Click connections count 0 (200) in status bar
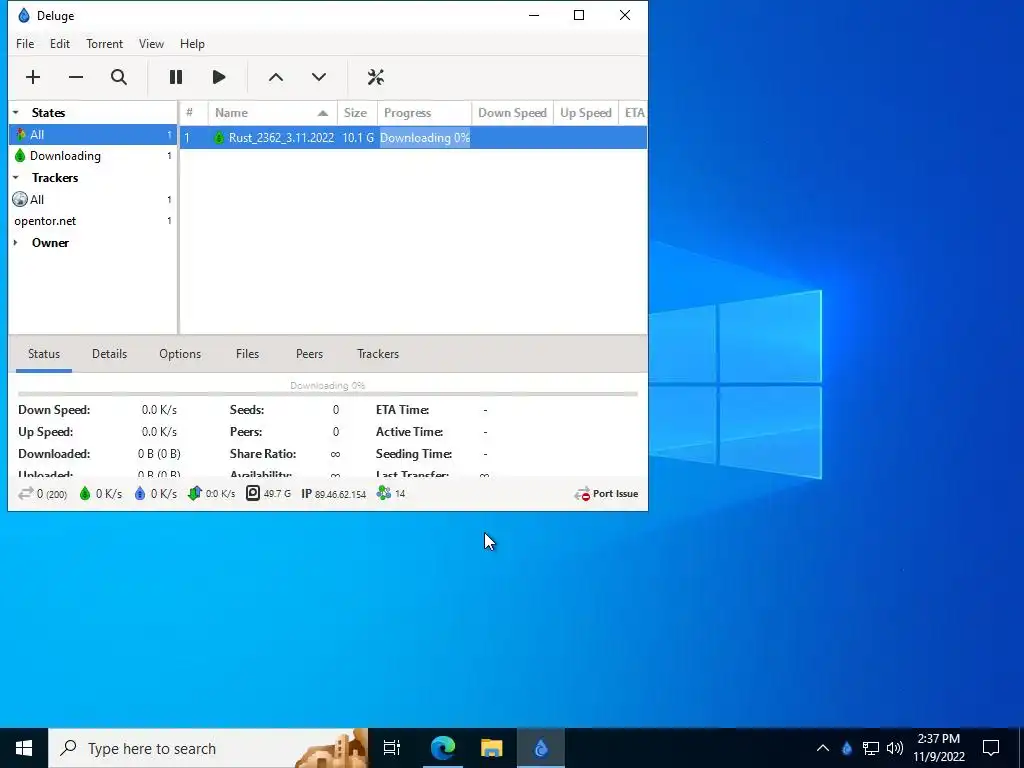The height and width of the screenshot is (768, 1024). [42, 494]
